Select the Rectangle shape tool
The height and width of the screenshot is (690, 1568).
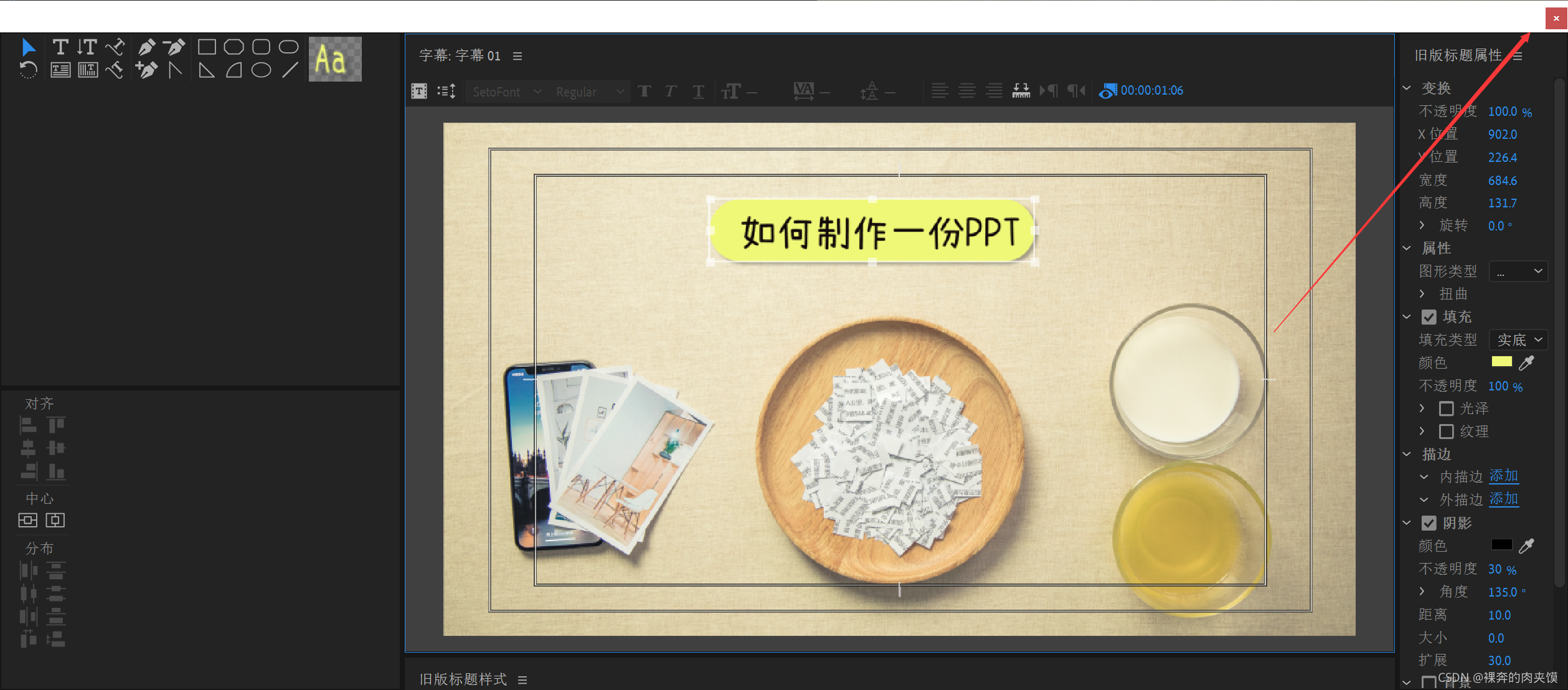(207, 47)
